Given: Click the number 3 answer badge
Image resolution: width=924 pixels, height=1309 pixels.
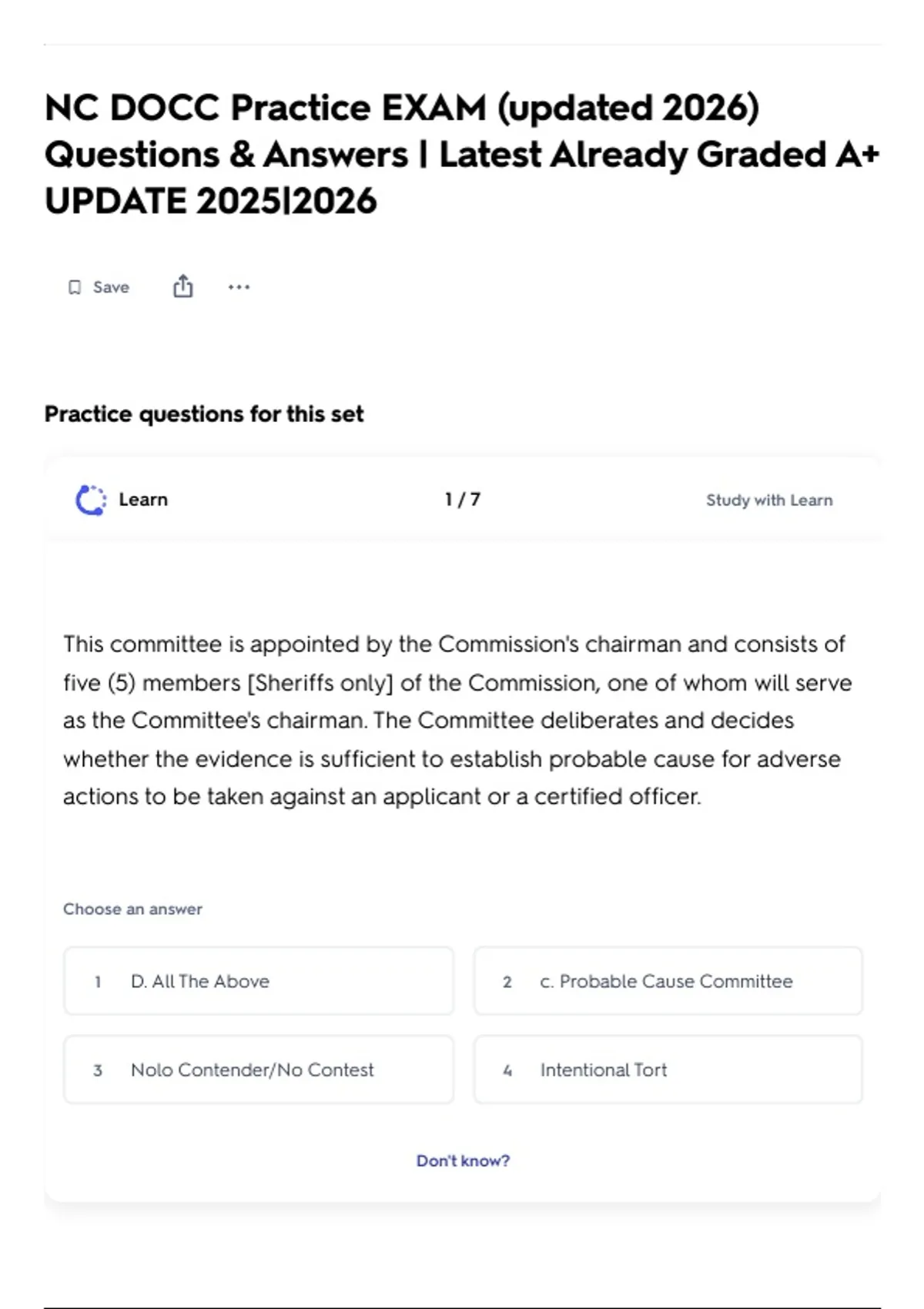Looking at the screenshot, I should [98, 1070].
